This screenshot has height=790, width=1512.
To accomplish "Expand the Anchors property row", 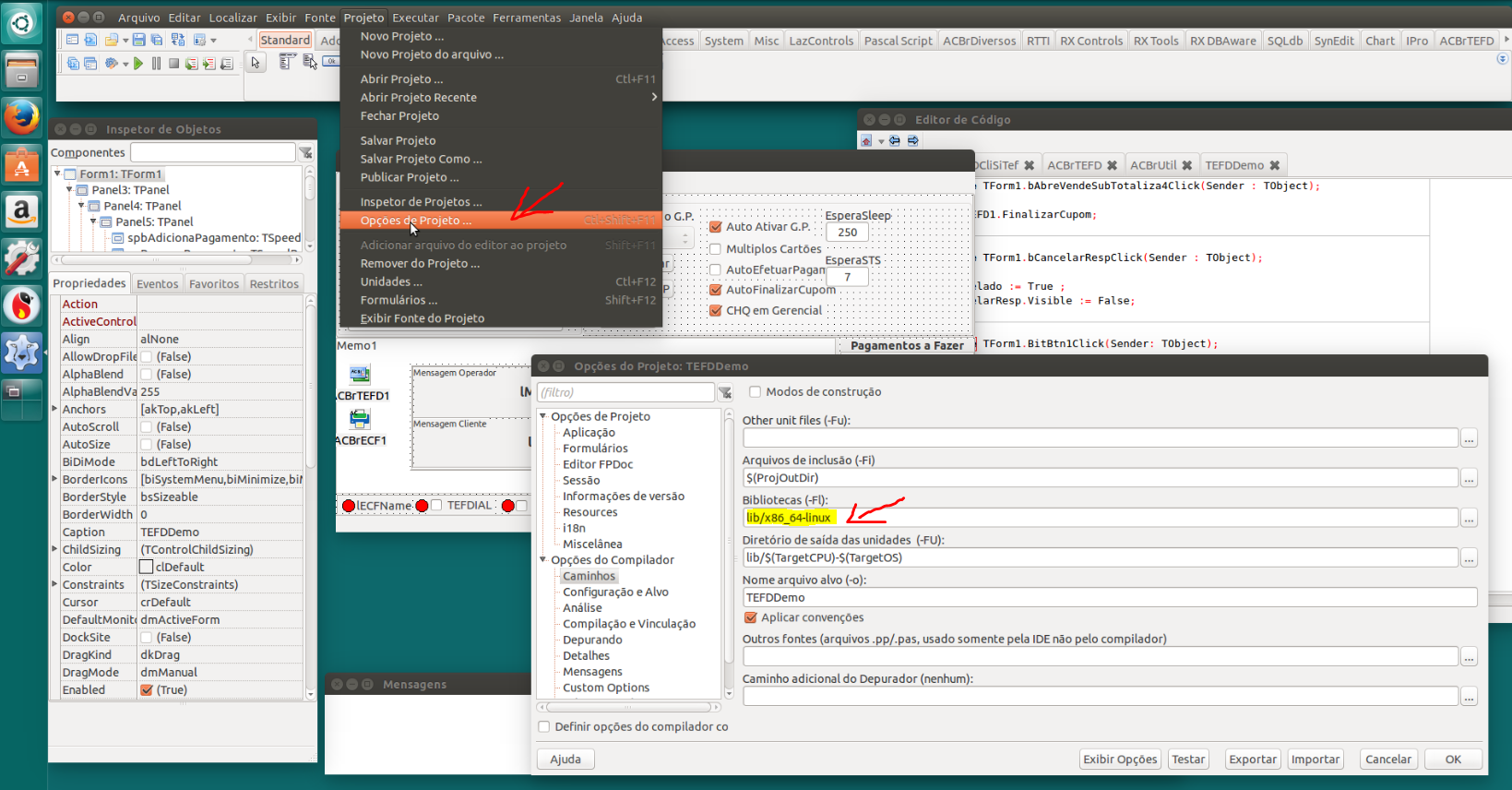I will point(54,409).
